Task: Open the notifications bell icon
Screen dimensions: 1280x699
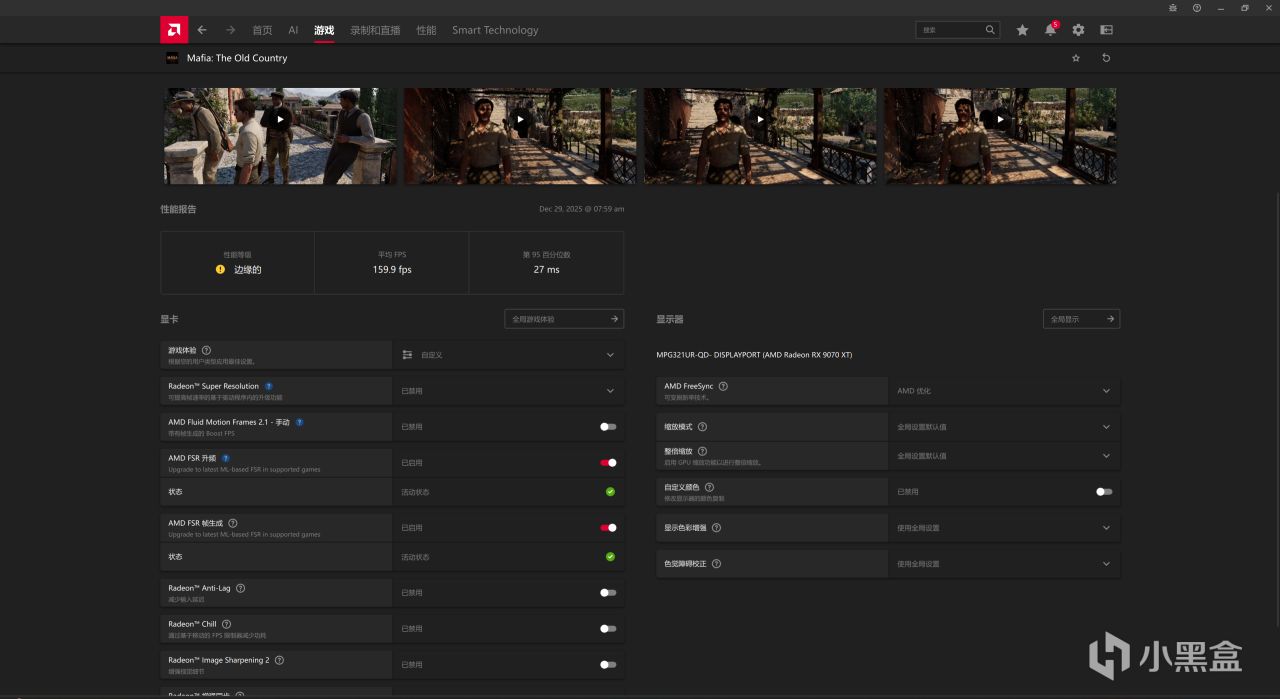Action: (1050, 30)
